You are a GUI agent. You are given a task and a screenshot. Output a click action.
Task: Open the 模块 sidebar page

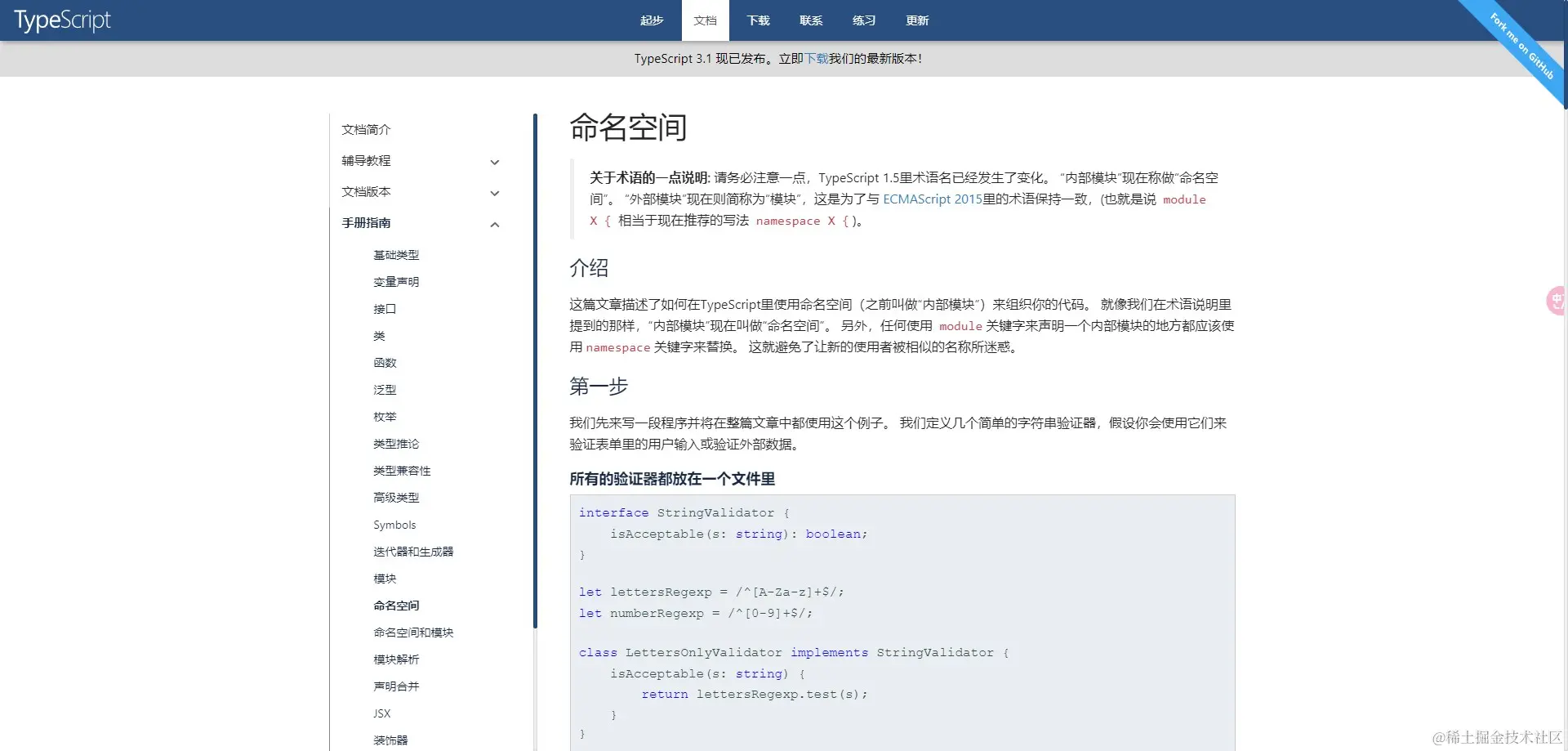click(385, 579)
